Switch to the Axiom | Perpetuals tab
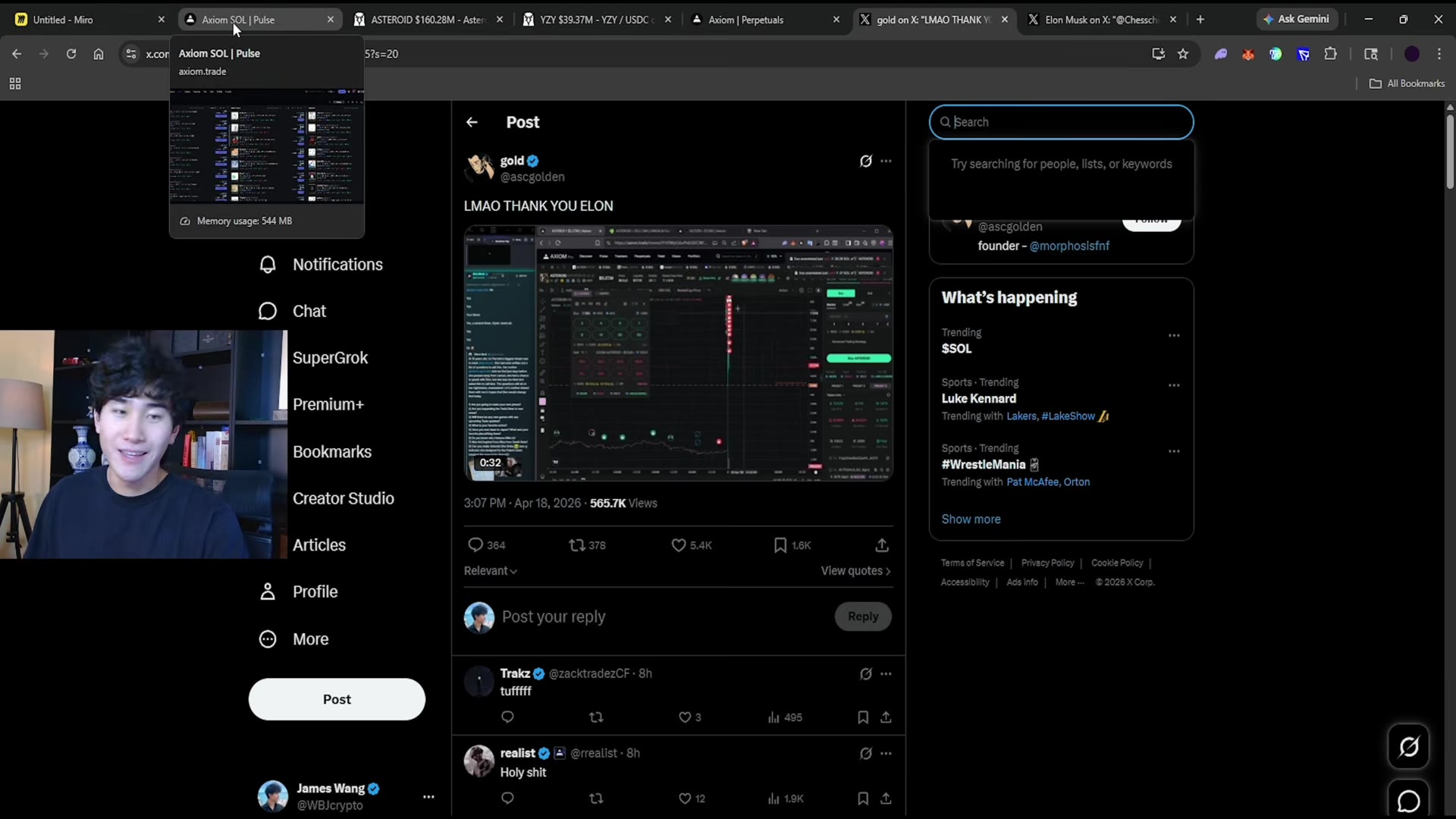The width and height of the screenshot is (1456, 819). [x=764, y=20]
